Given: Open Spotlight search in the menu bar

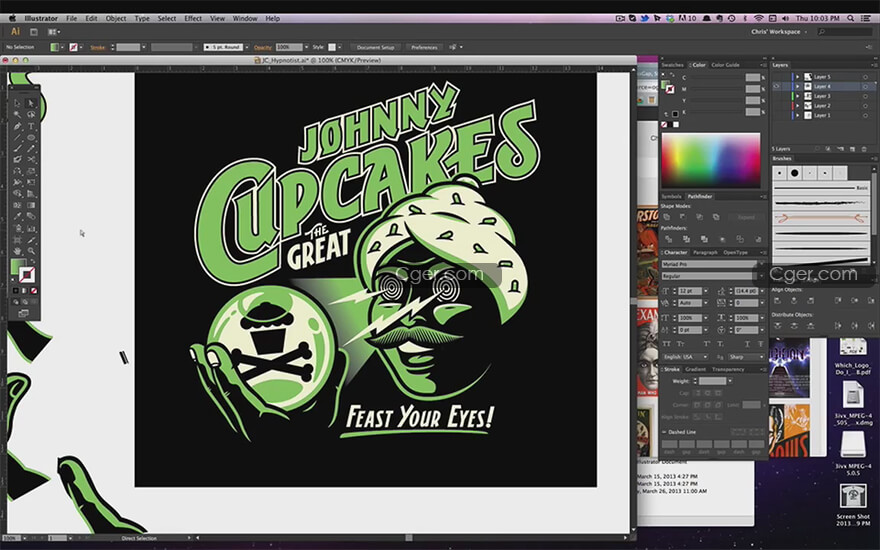Looking at the screenshot, I should 851,18.
